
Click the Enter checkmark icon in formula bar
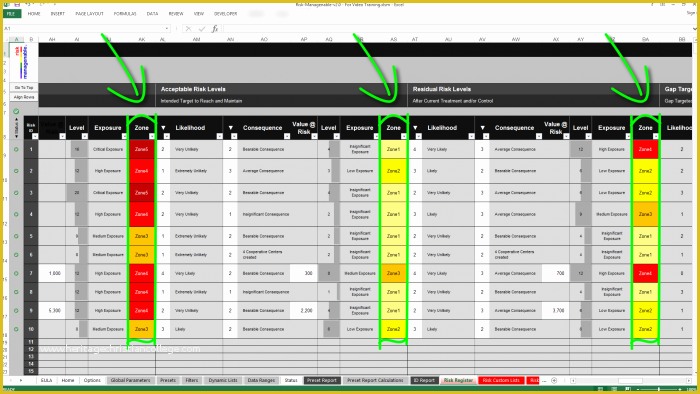pos(202,29)
